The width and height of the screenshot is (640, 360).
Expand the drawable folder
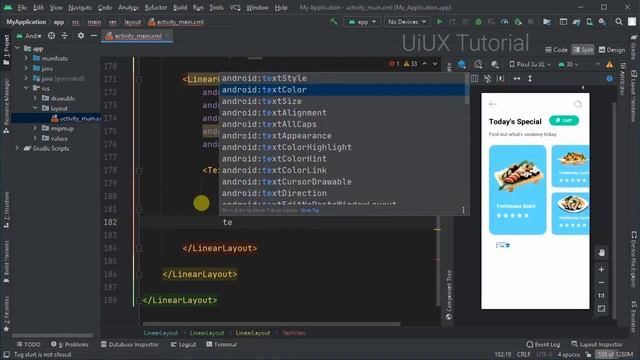click(36, 98)
